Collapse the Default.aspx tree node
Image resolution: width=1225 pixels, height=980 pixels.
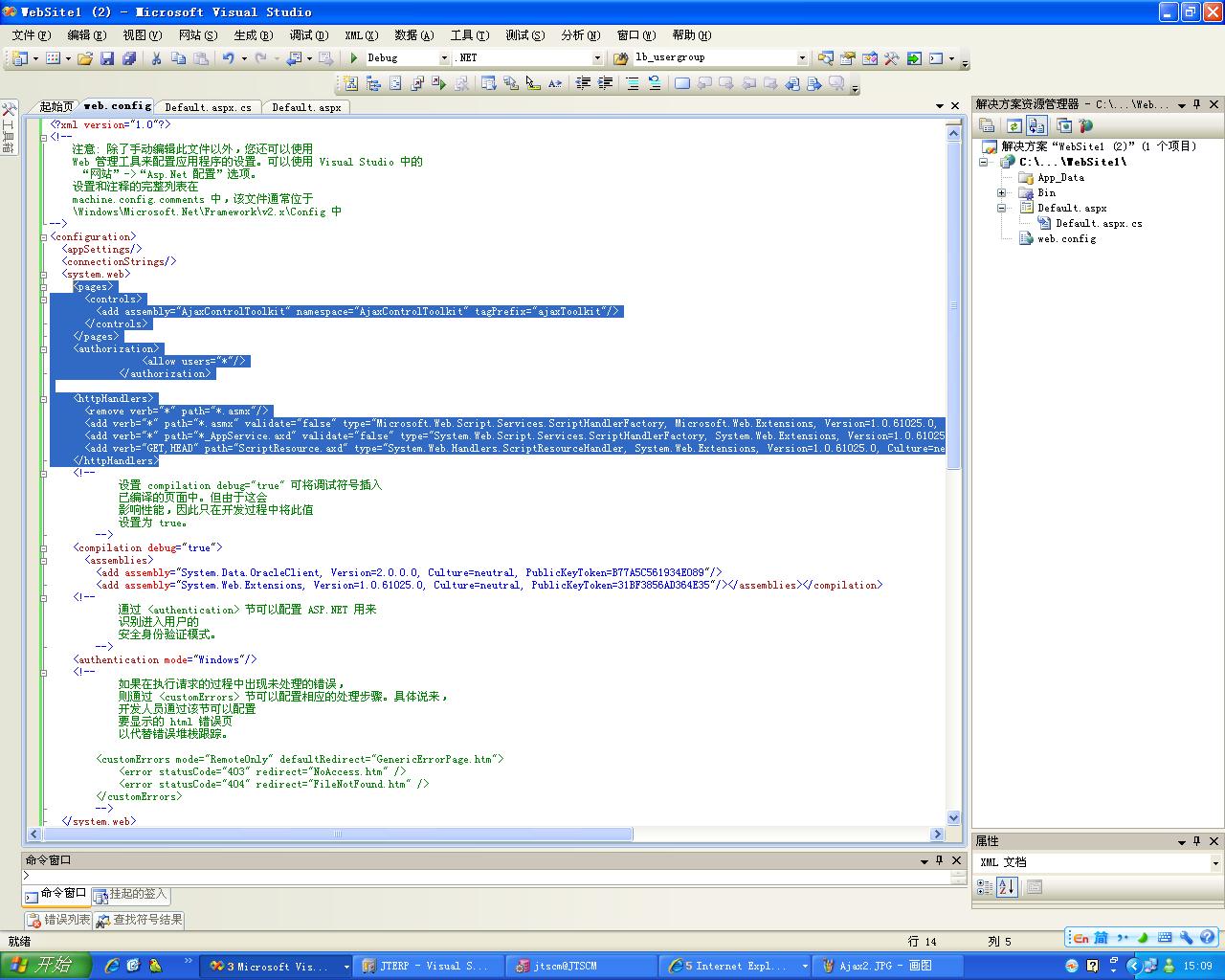click(x=1002, y=208)
